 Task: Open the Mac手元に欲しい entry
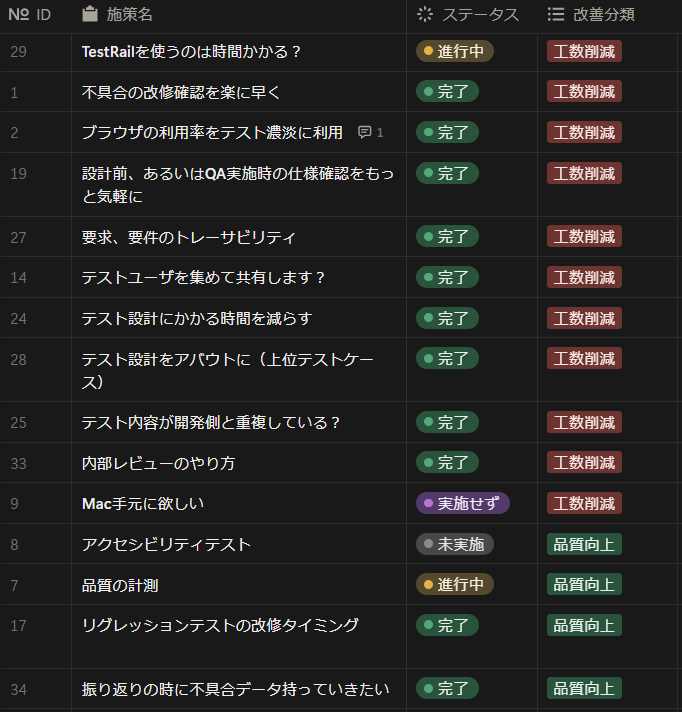143,504
